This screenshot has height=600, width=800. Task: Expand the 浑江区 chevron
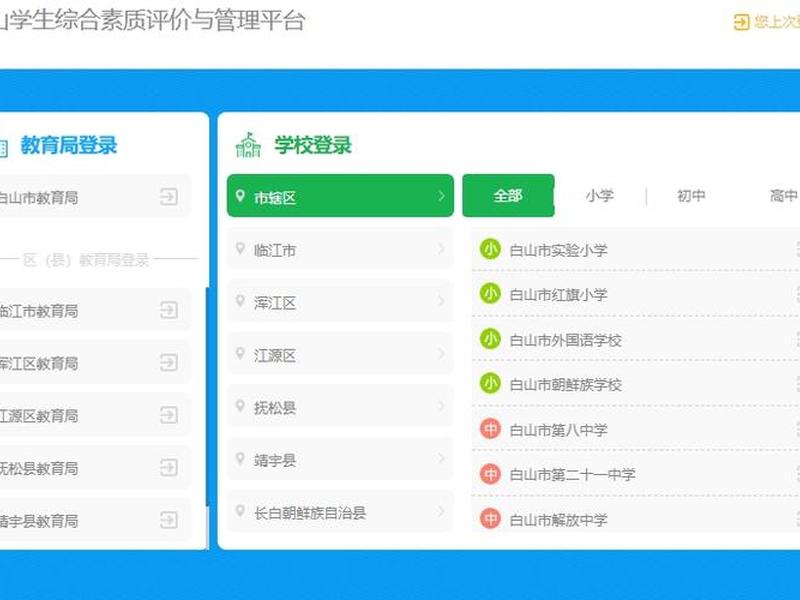441,301
